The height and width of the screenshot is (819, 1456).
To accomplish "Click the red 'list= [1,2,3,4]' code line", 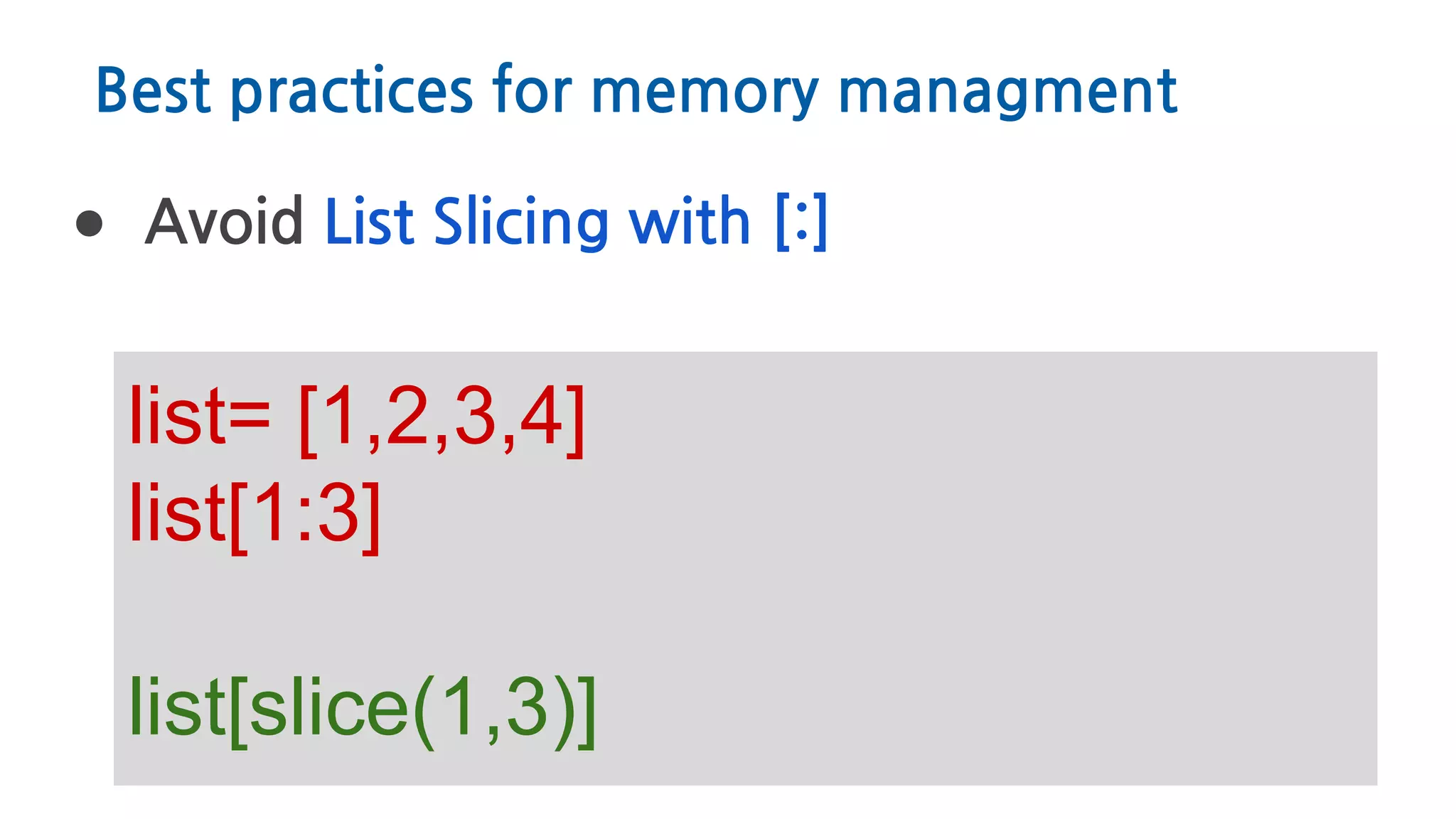I will pyautogui.click(x=356, y=419).
